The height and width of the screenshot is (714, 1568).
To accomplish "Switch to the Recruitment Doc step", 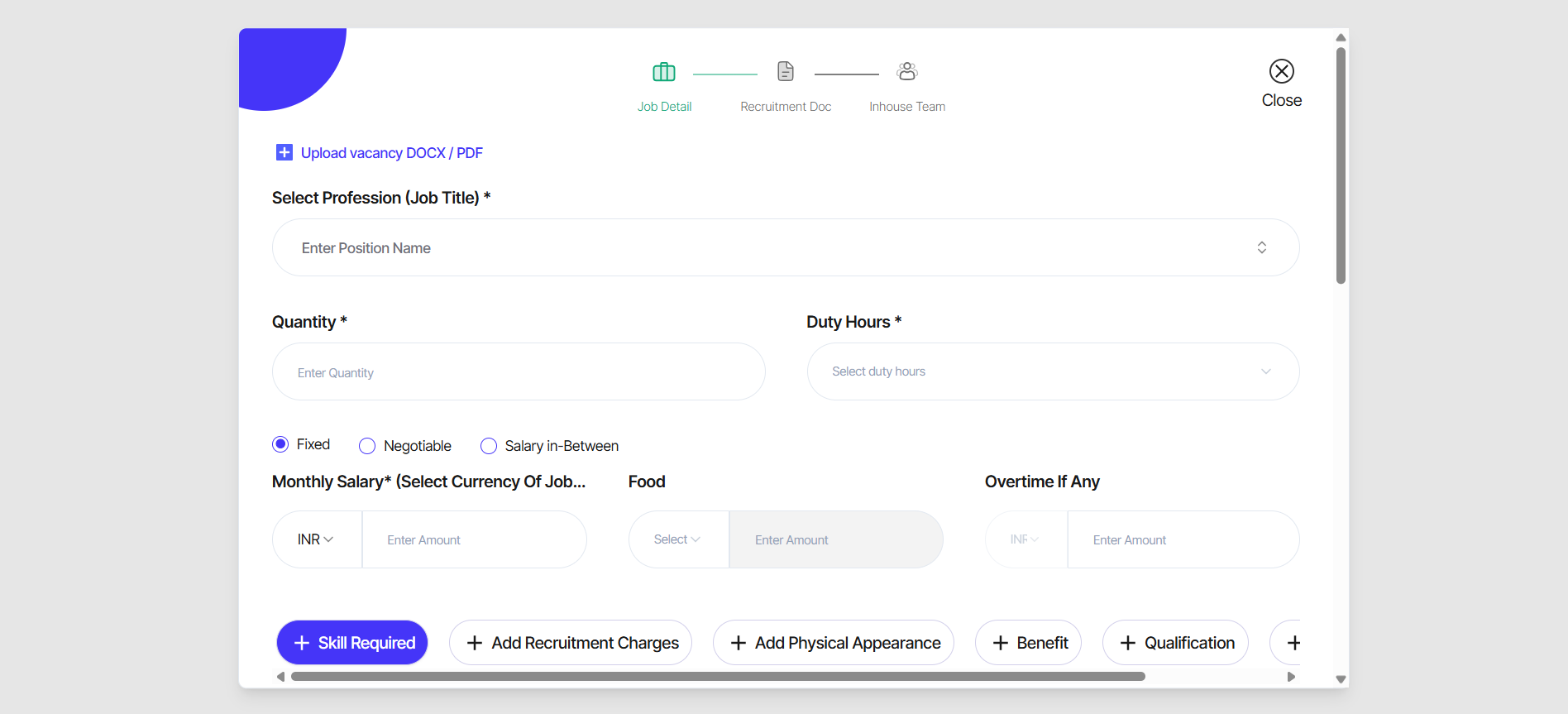I will tap(786, 107).
